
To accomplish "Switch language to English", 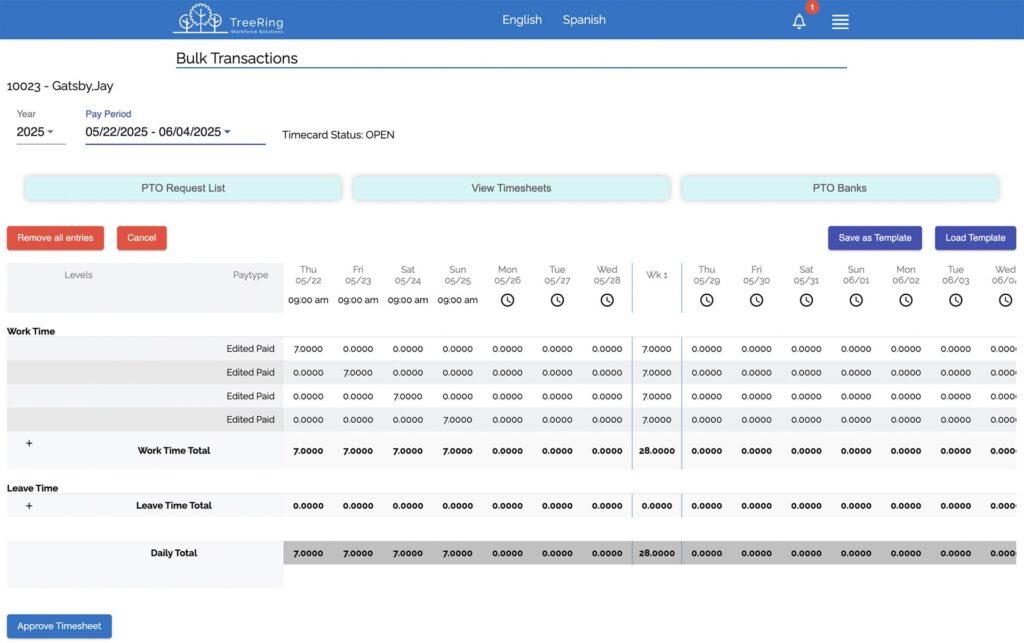I will 522,20.
